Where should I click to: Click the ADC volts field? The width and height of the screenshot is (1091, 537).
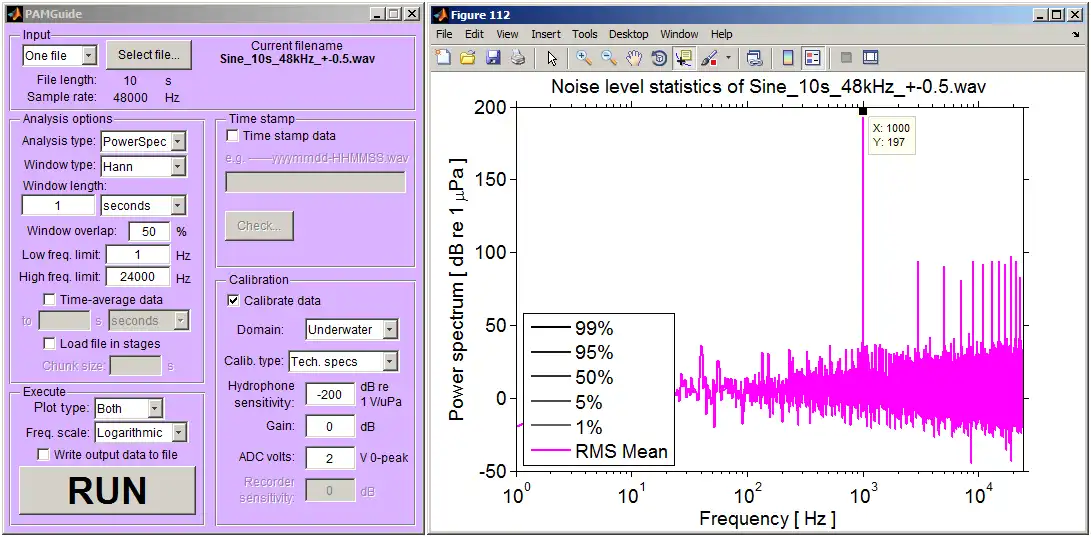(x=330, y=458)
